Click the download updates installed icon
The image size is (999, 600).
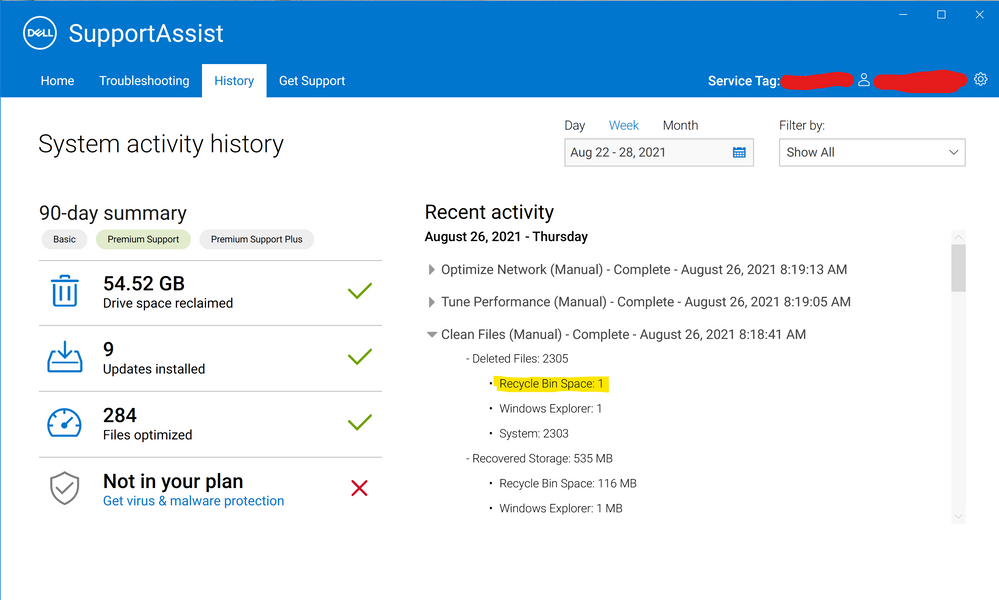[x=64, y=356]
